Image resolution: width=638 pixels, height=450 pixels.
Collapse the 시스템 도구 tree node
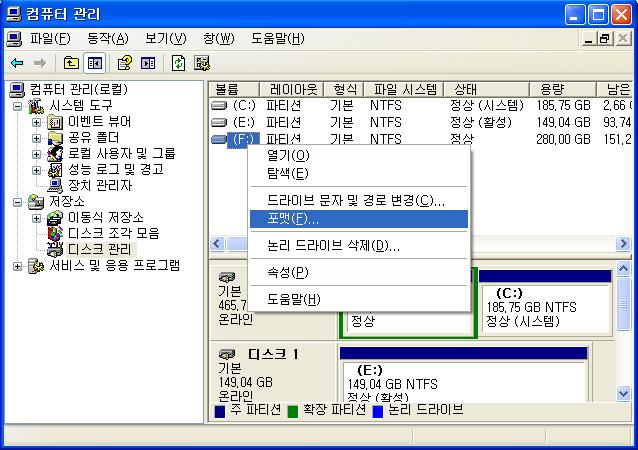click(18, 105)
